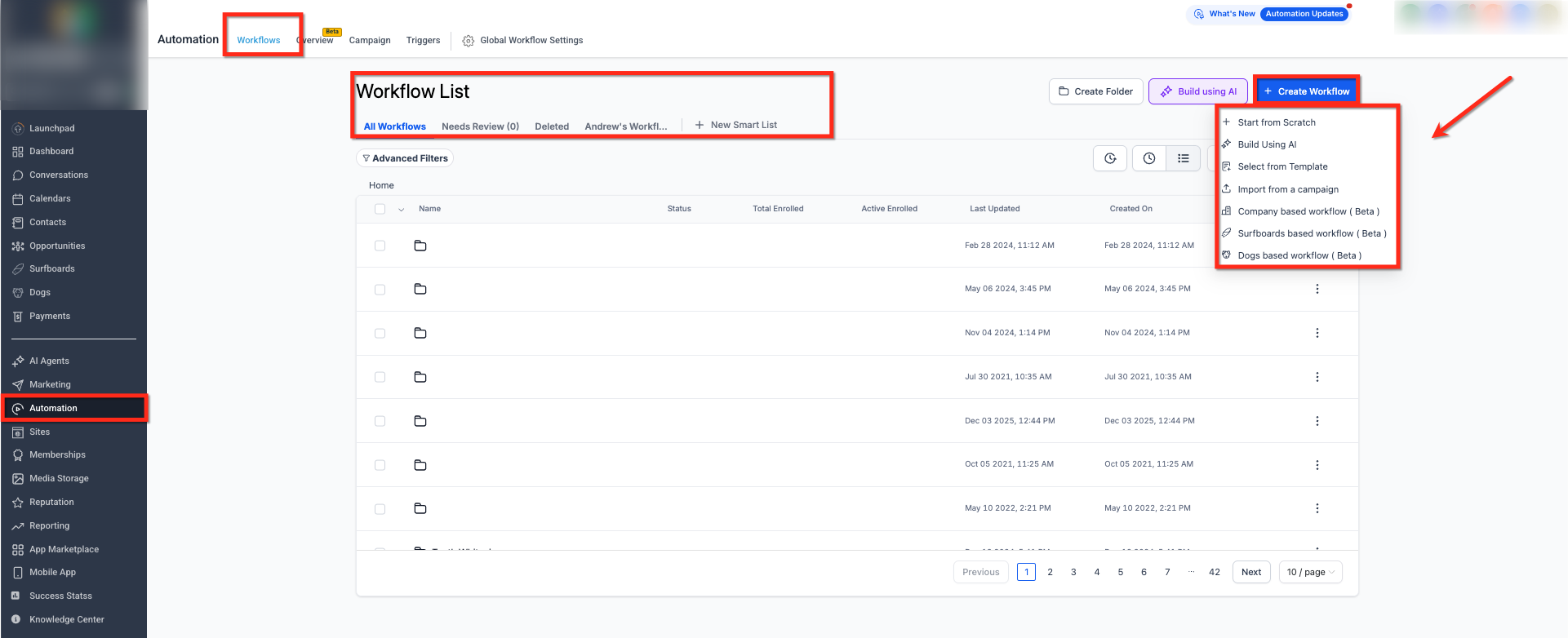Viewport: 1568px width, 638px height.
Task: Click the Calendars icon in sidebar
Action: pyautogui.click(x=18, y=199)
